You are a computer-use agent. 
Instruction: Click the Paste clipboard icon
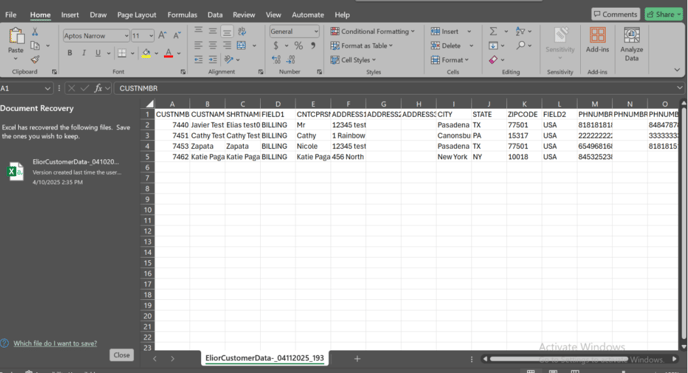point(16,36)
